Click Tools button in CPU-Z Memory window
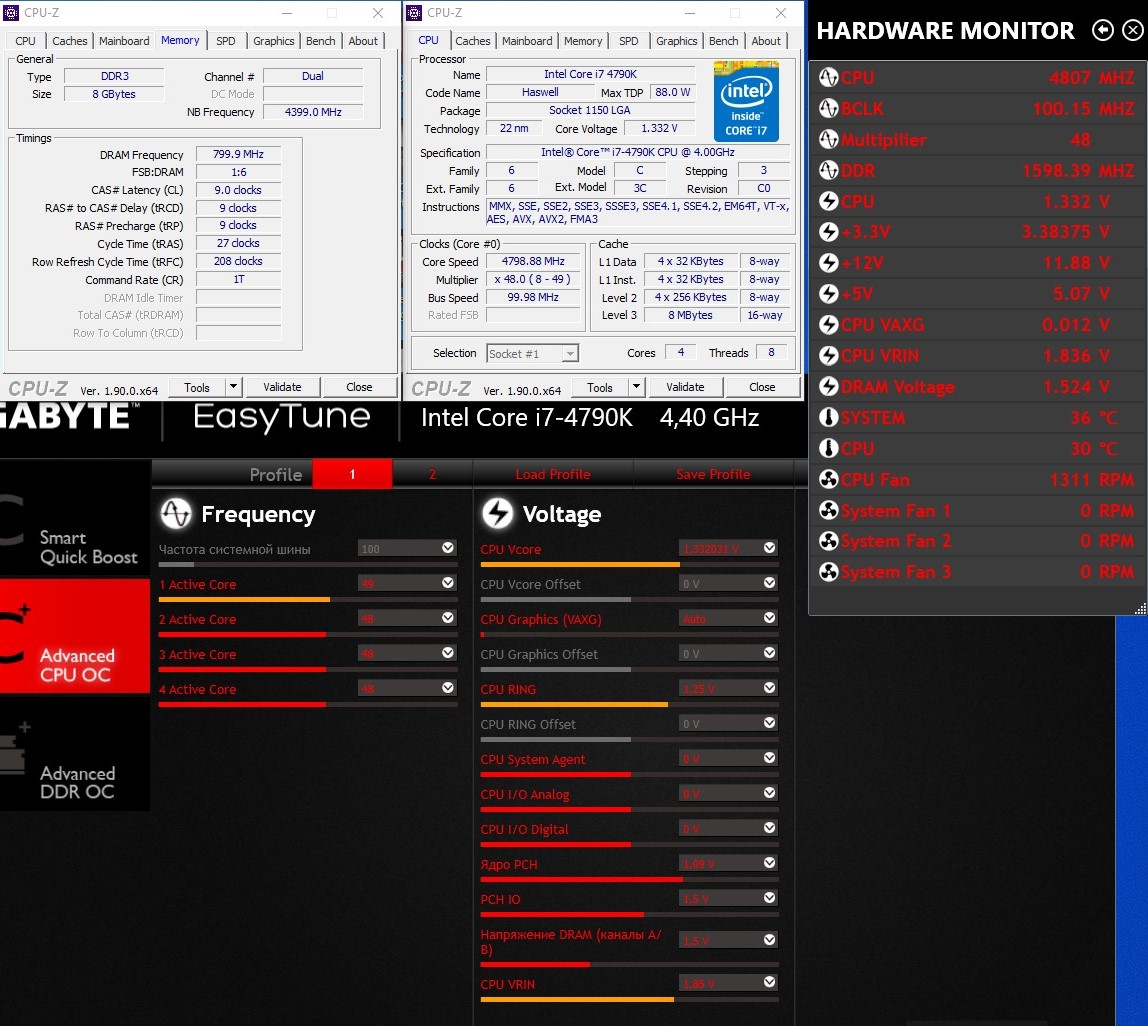 (197, 387)
